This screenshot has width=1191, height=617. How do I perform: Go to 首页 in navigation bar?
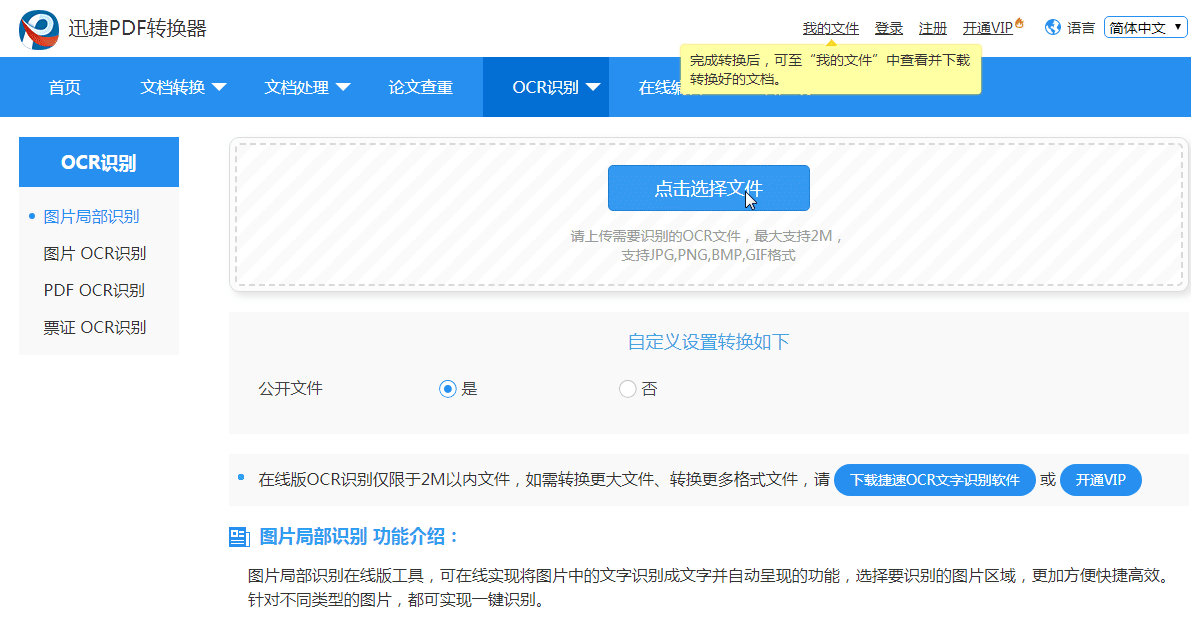pyautogui.click(x=63, y=87)
